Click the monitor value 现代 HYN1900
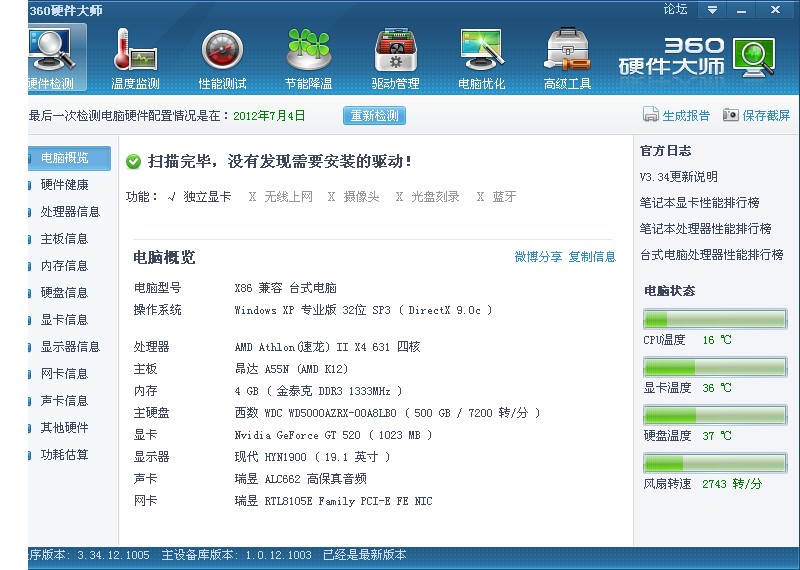Viewport: 800px width, 570px height. [x=312, y=457]
